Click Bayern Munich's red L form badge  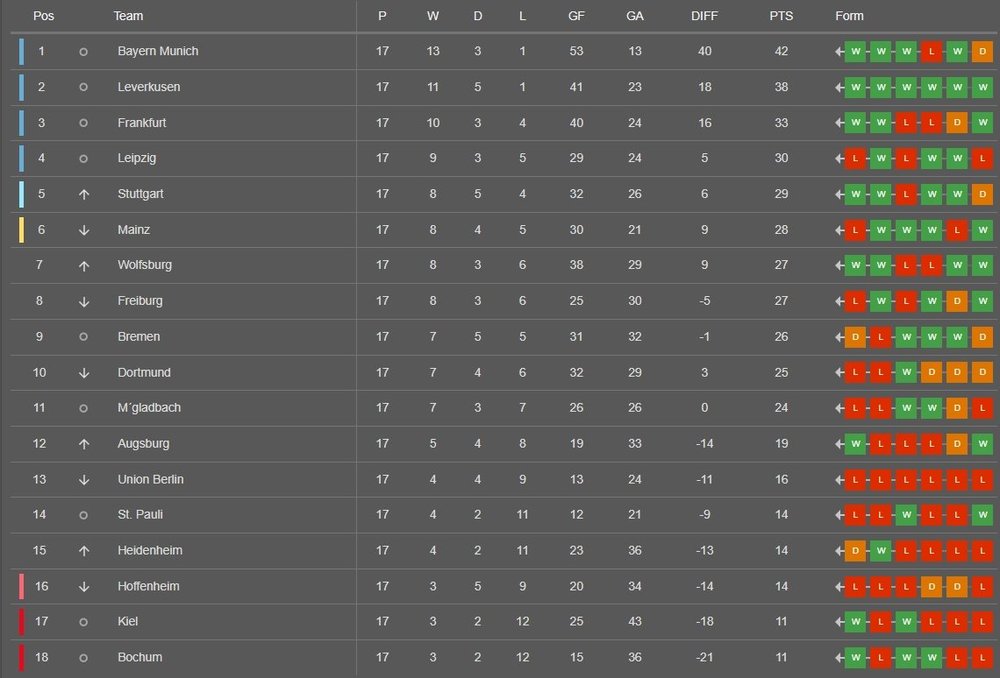[x=931, y=52]
